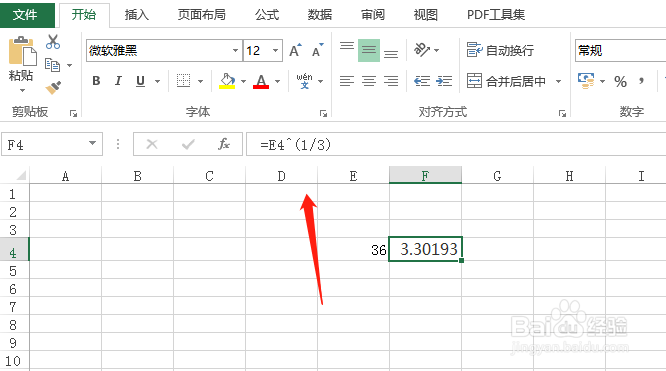666x371 pixels.
Task: Switch to the 视图 tab
Action: [x=426, y=15]
